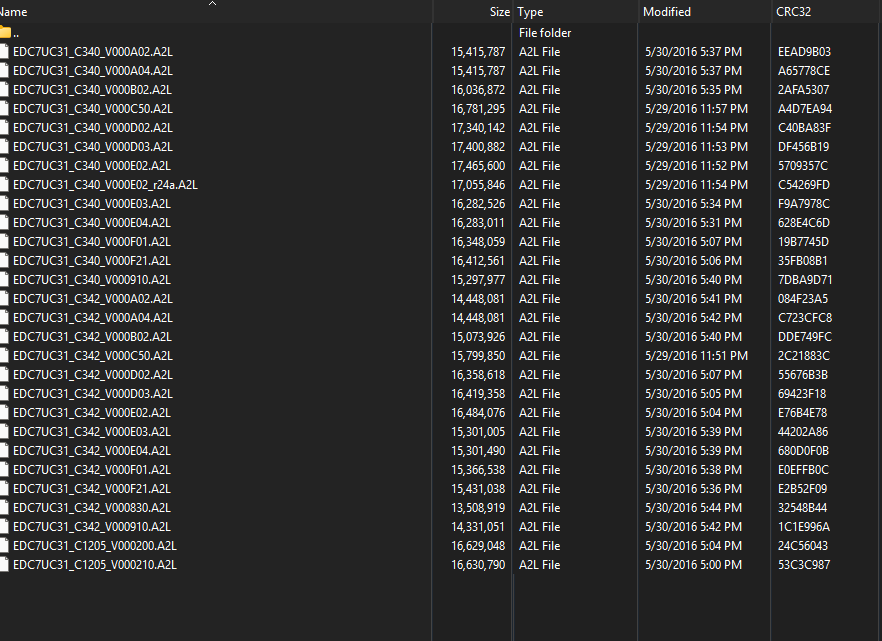Click the sort direction arrow above Name
Viewport: 882px width, 641px height.
pyautogui.click(x=212, y=4)
